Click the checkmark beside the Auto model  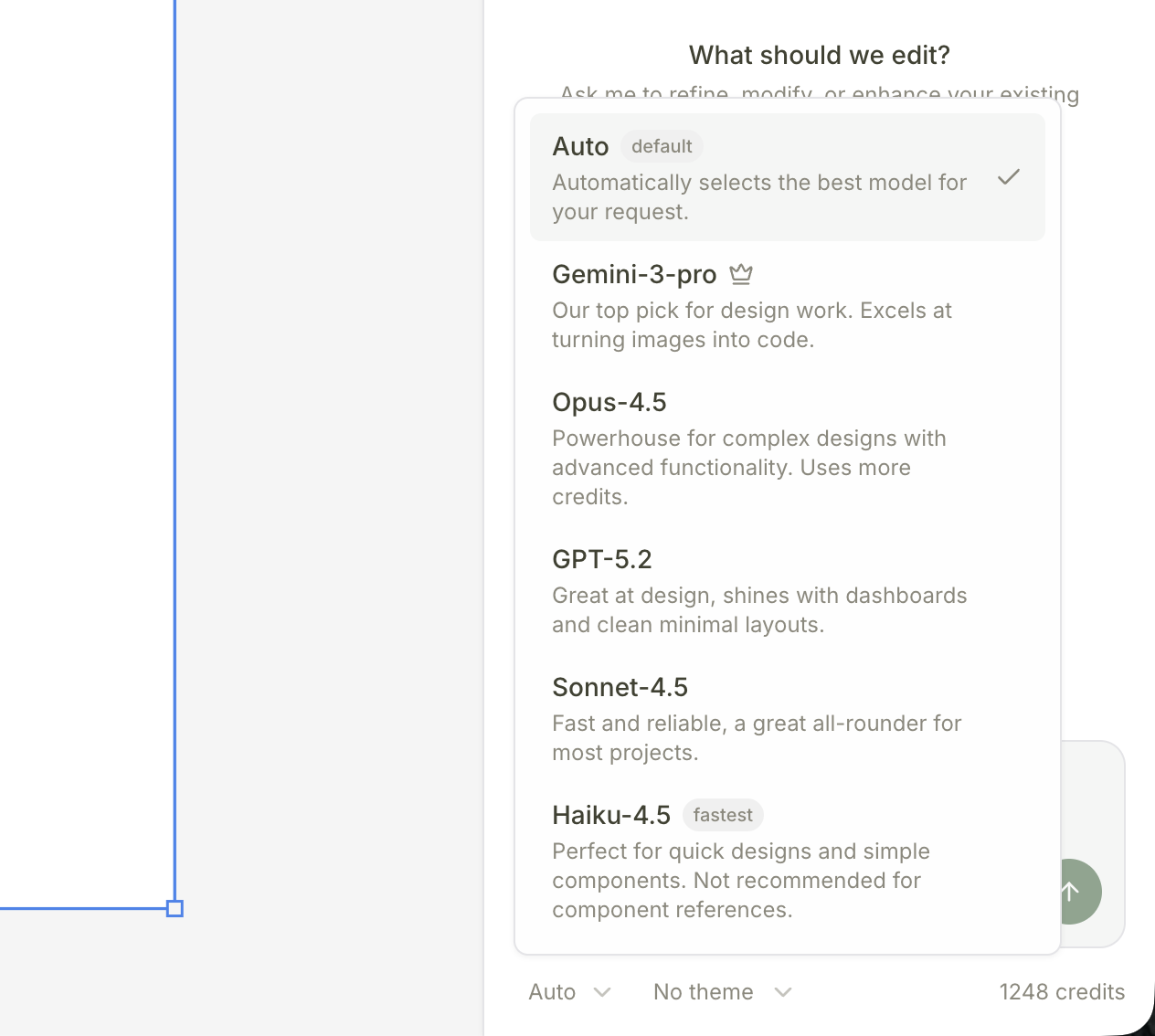[1008, 177]
